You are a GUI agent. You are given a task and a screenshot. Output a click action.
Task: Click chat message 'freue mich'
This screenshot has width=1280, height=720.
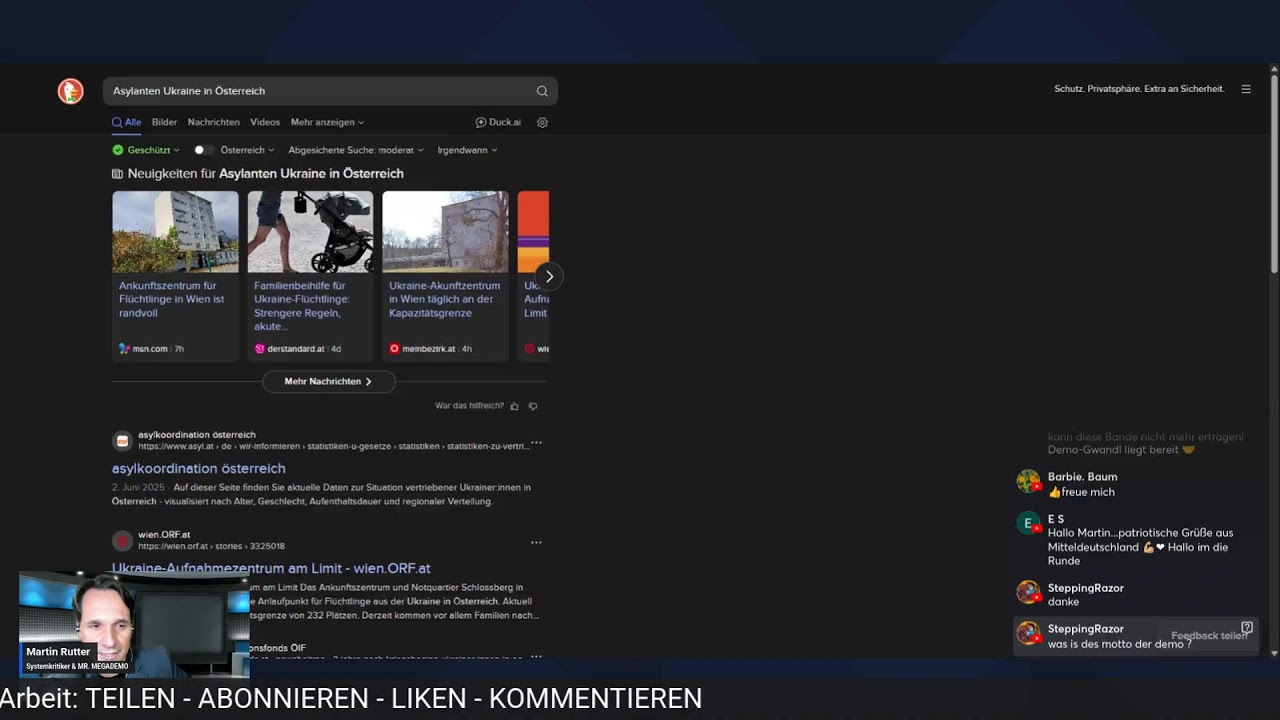(1081, 492)
